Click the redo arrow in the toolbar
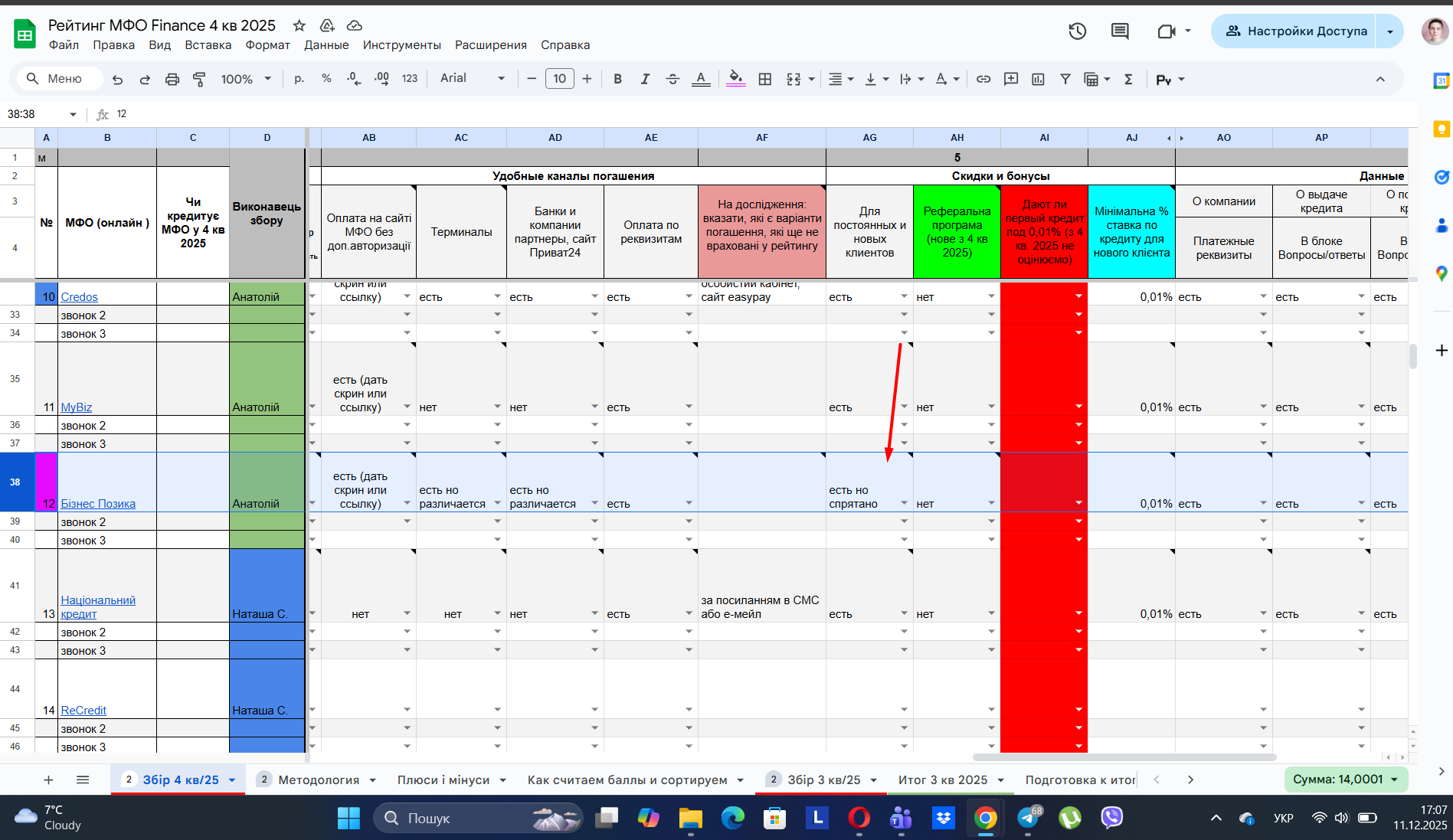The width and height of the screenshot is (1453, 840). click(145, 79)
